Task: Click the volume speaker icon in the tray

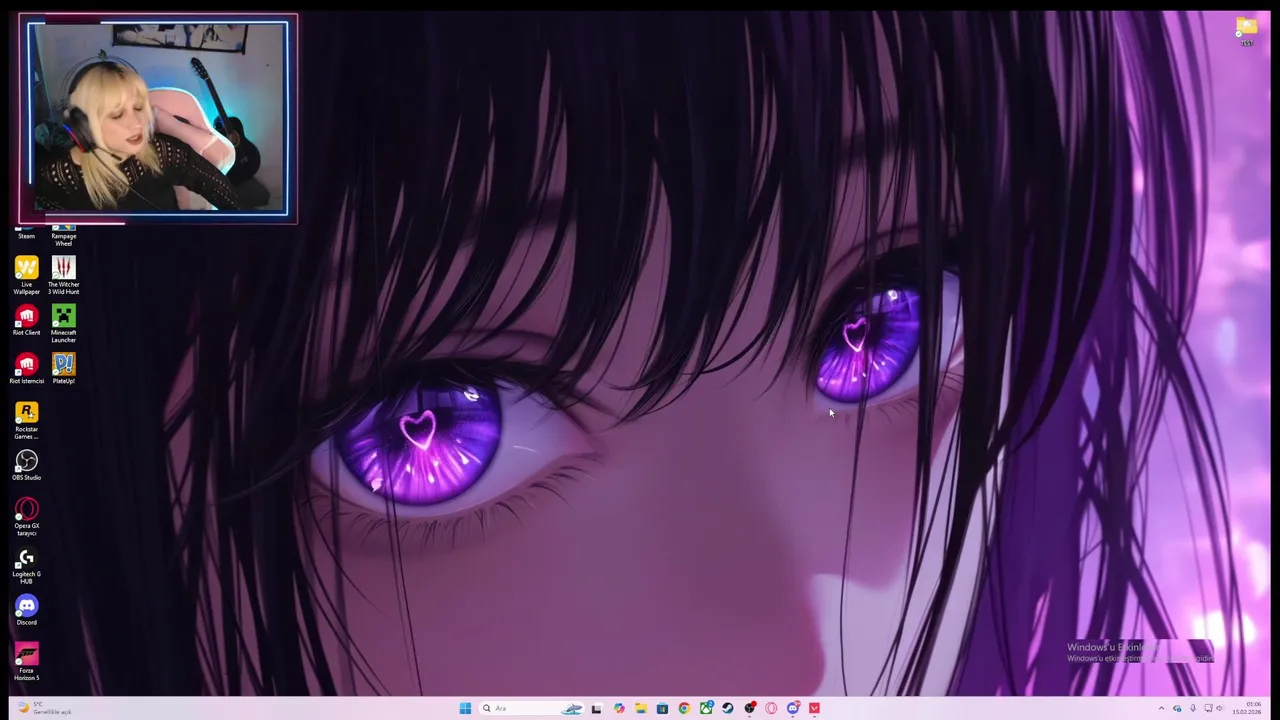Action: point(1220,708)
